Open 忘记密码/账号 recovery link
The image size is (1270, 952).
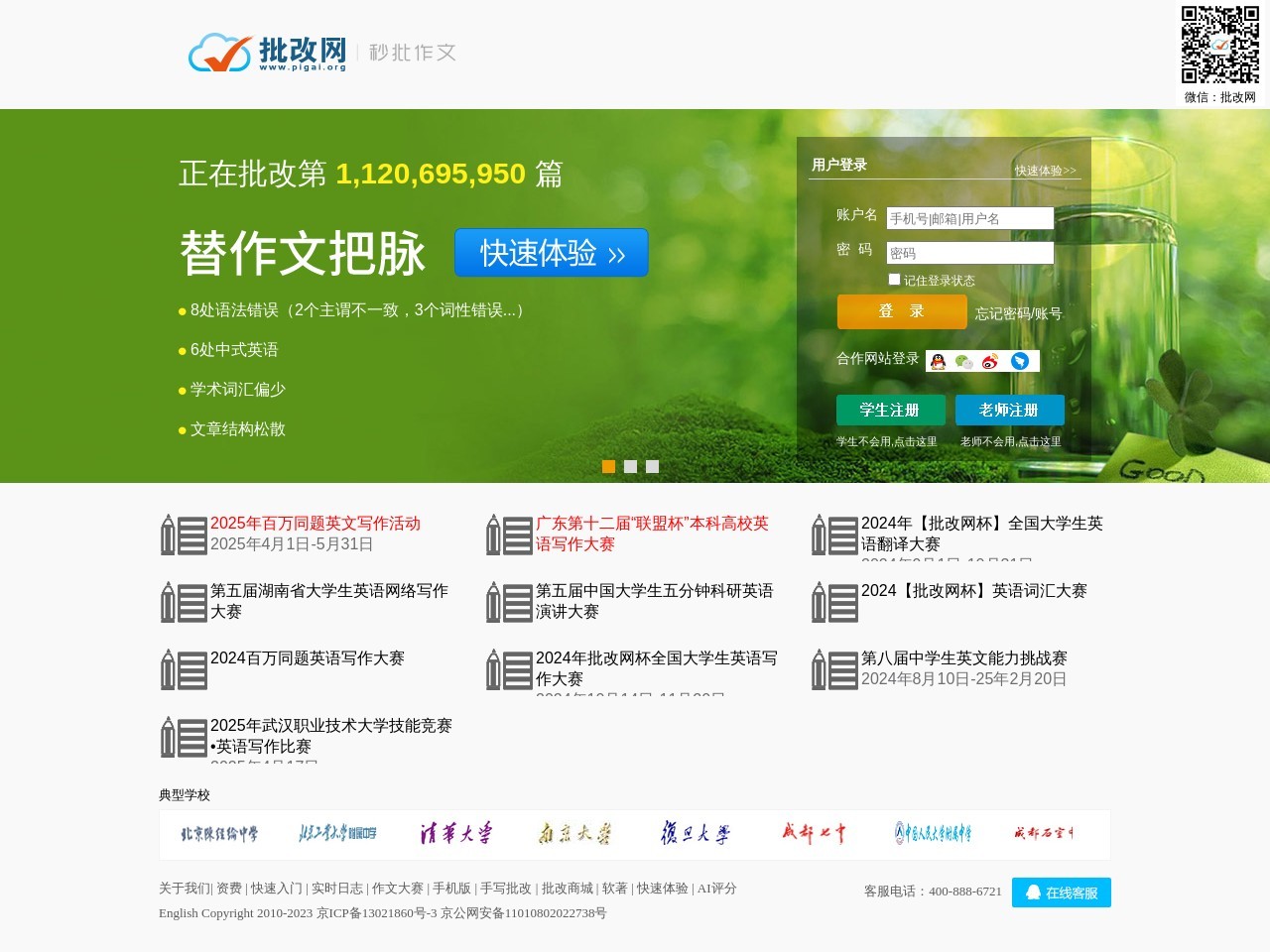[x=1018, y=312]
